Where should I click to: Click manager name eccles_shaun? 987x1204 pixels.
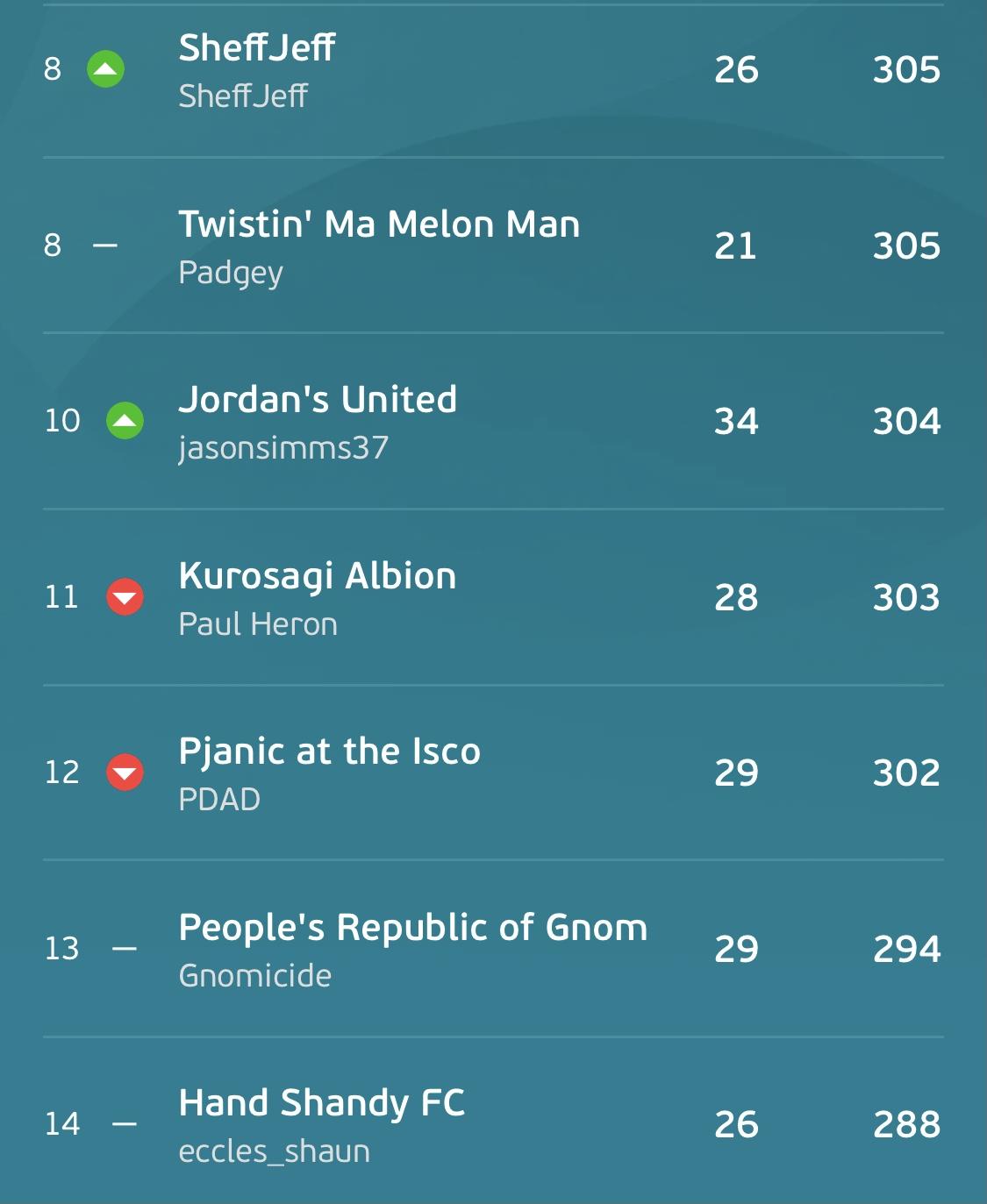pos(275,1151)
